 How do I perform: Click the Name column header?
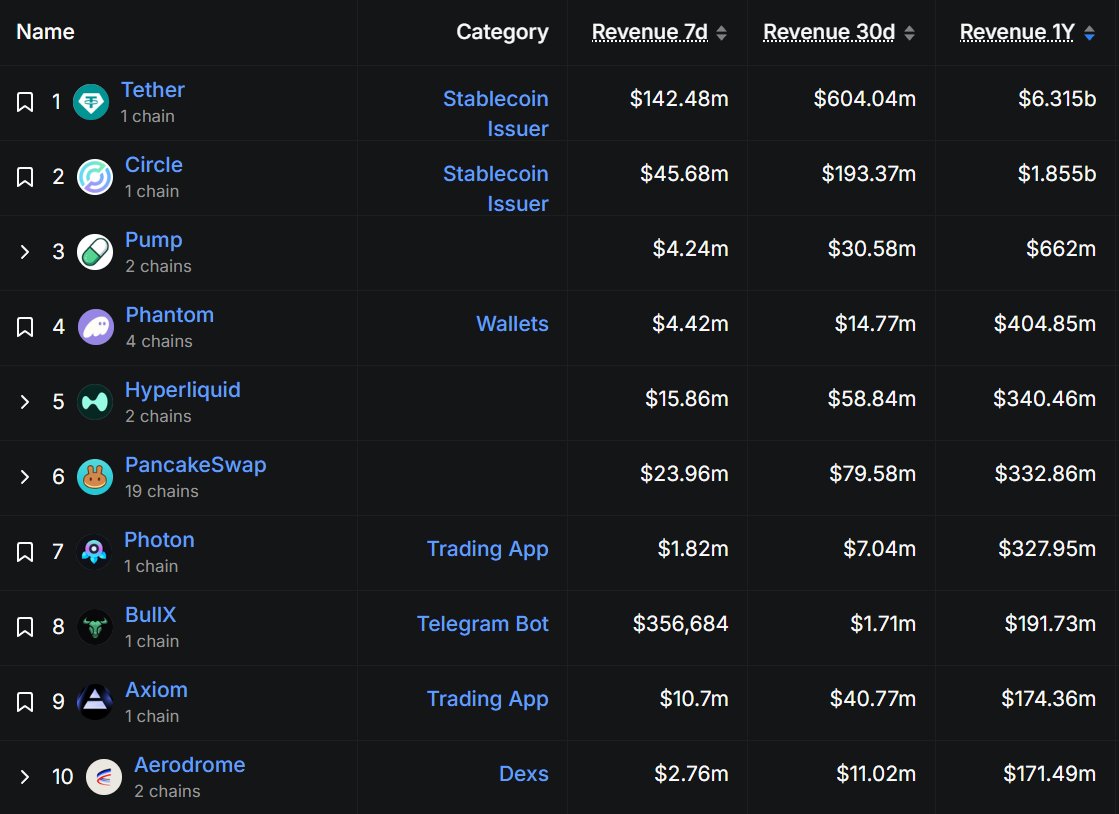pos(46,32)
